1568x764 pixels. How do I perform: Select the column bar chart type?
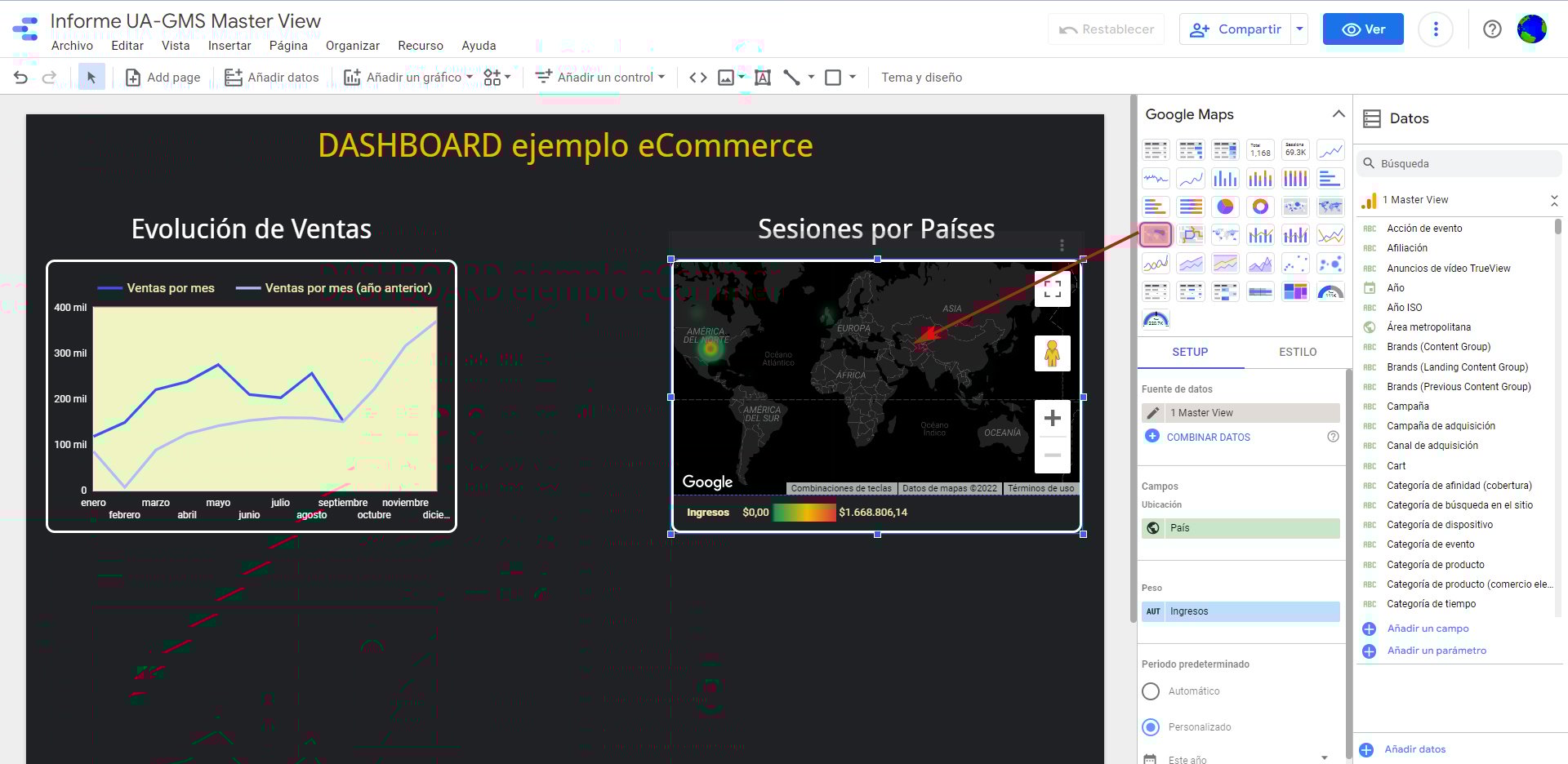pos(1225,179)
